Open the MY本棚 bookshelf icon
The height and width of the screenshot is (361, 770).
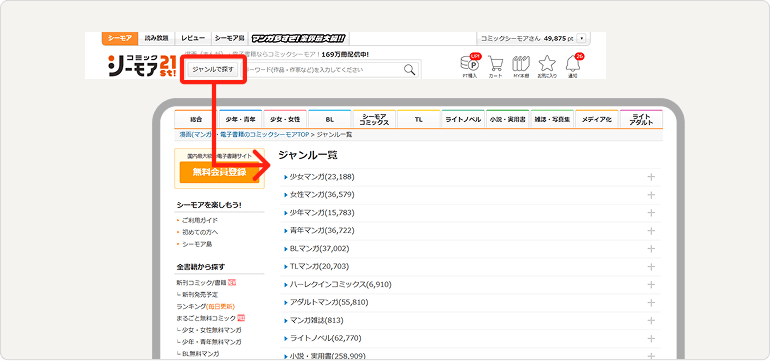tap(521, 66)
